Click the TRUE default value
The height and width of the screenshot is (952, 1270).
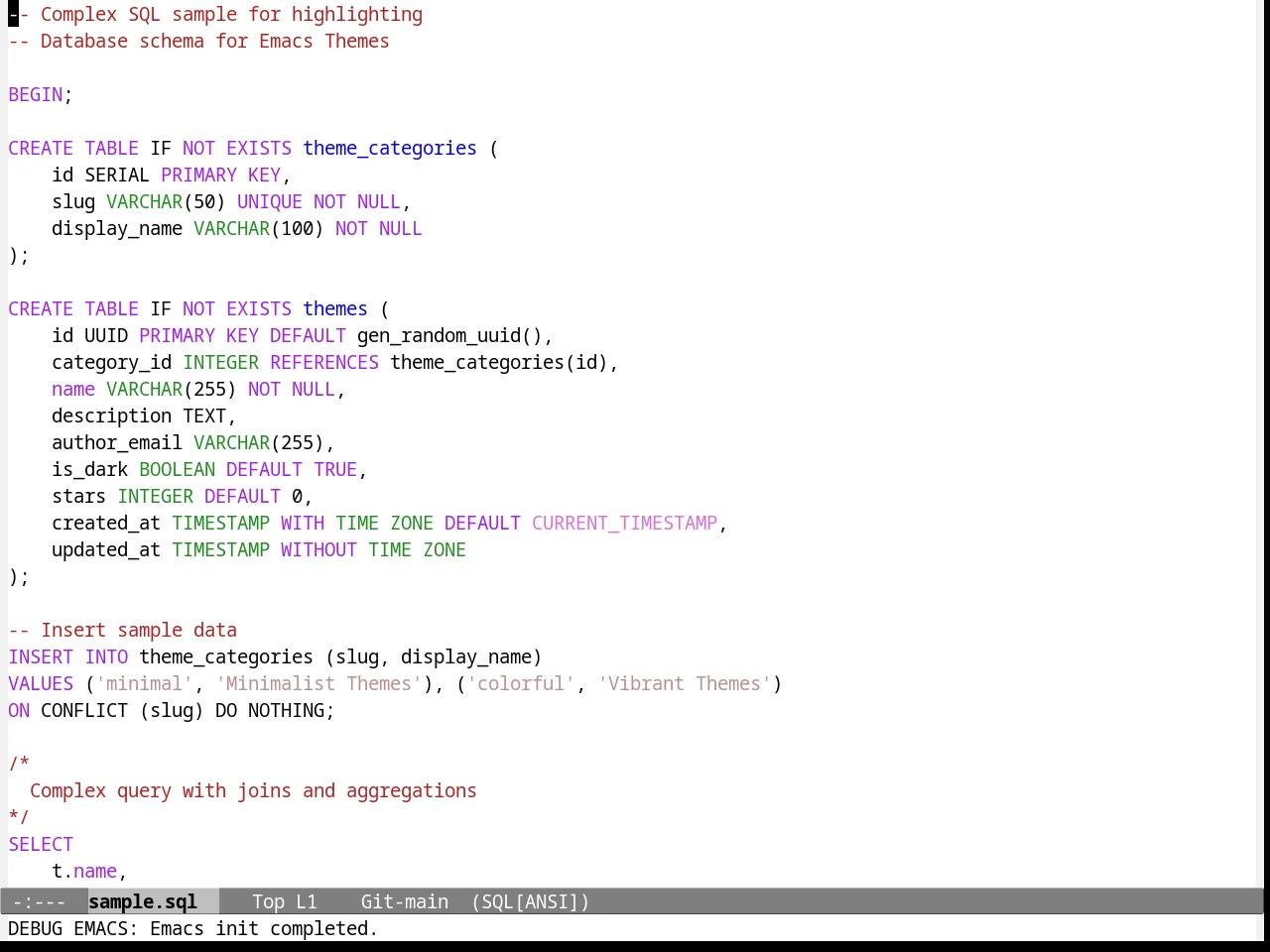335,469
